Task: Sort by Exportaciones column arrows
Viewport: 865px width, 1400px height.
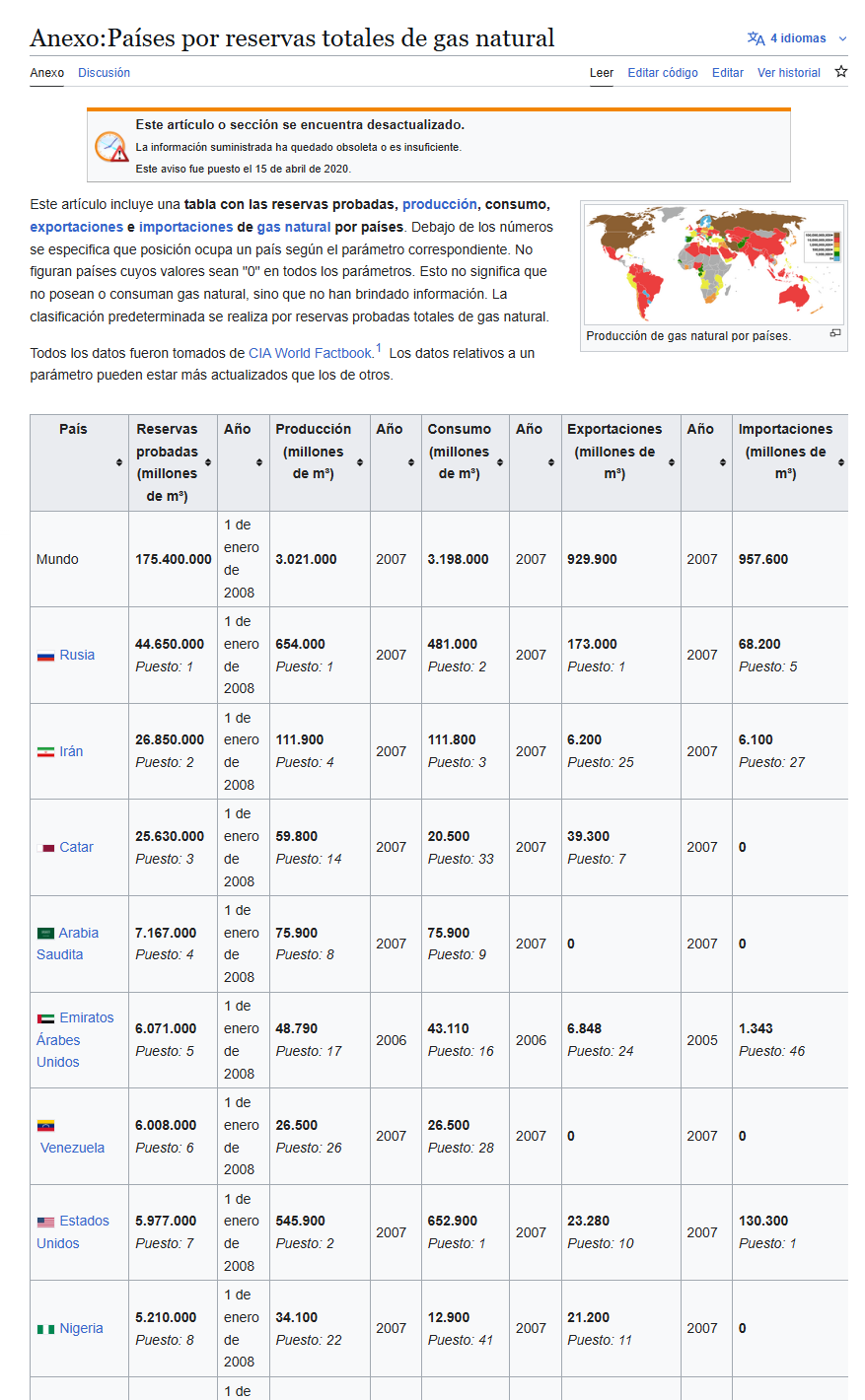Action: click(x=672, y=462)
